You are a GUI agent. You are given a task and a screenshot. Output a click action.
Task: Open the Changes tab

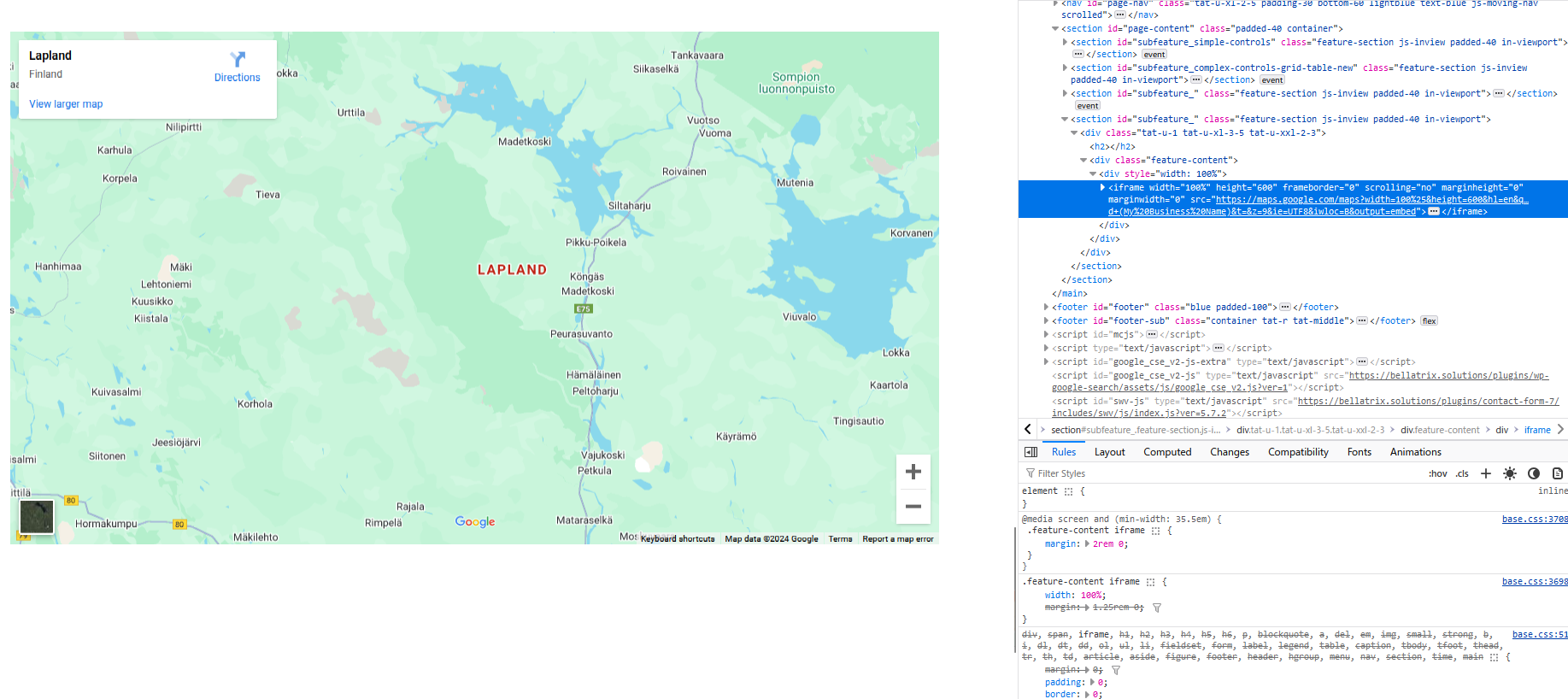[1230, 452]
